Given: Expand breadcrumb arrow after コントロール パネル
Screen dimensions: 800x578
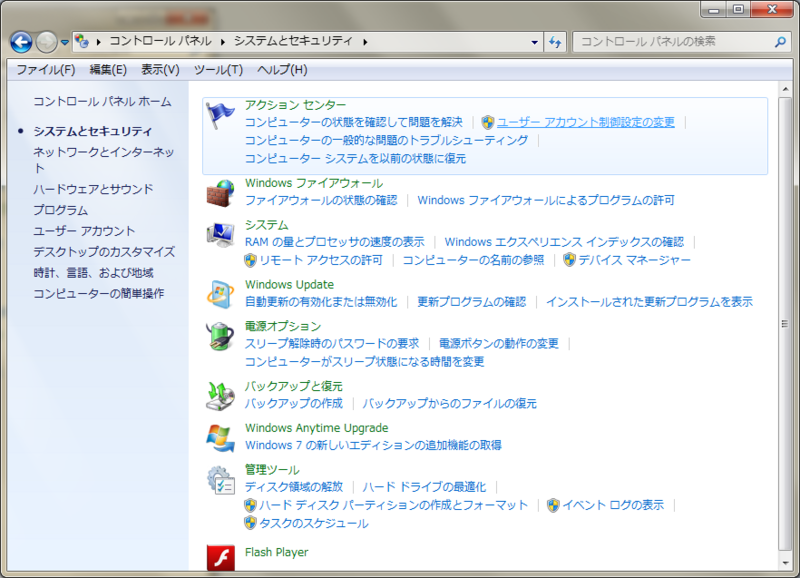Looking at the screenshot, I should tap(223, 42).
